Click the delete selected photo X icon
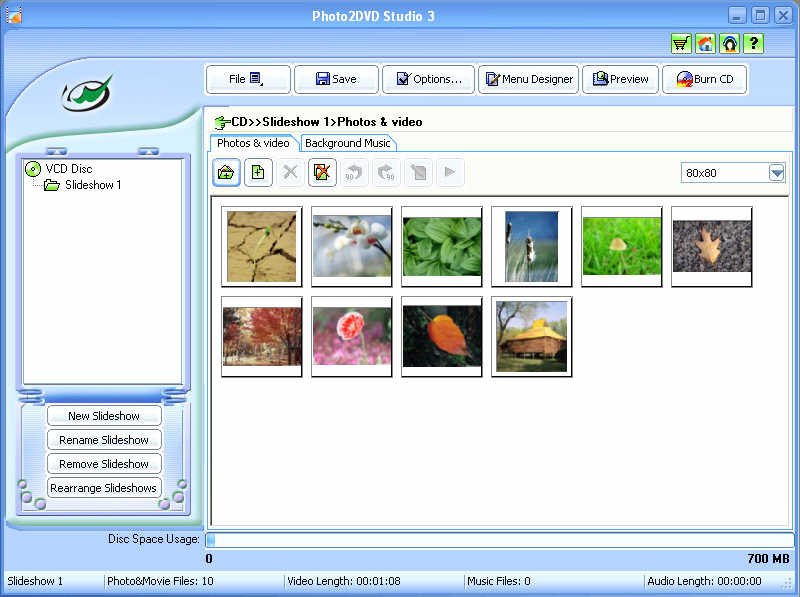 click(290, 172)
